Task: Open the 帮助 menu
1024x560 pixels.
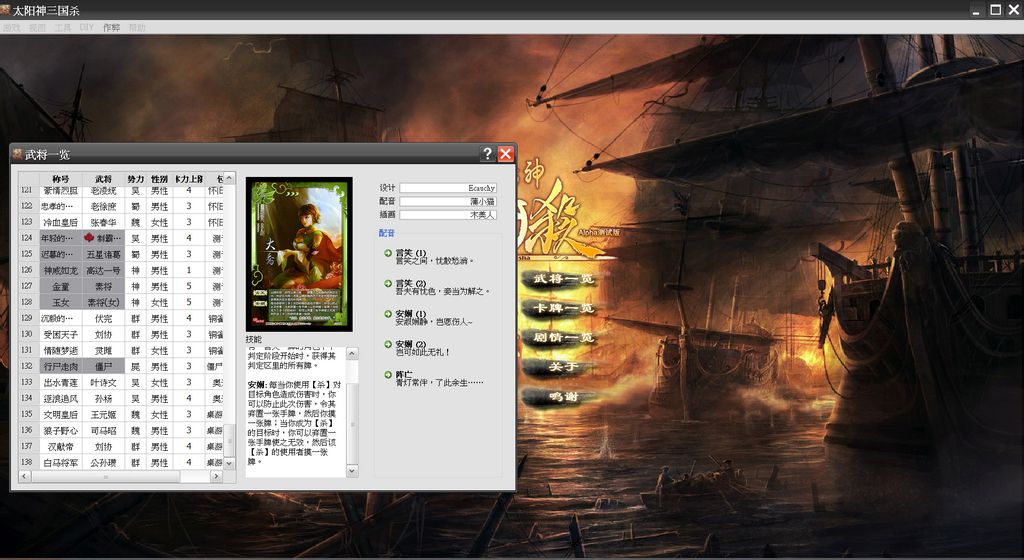Action: point(137,27)
